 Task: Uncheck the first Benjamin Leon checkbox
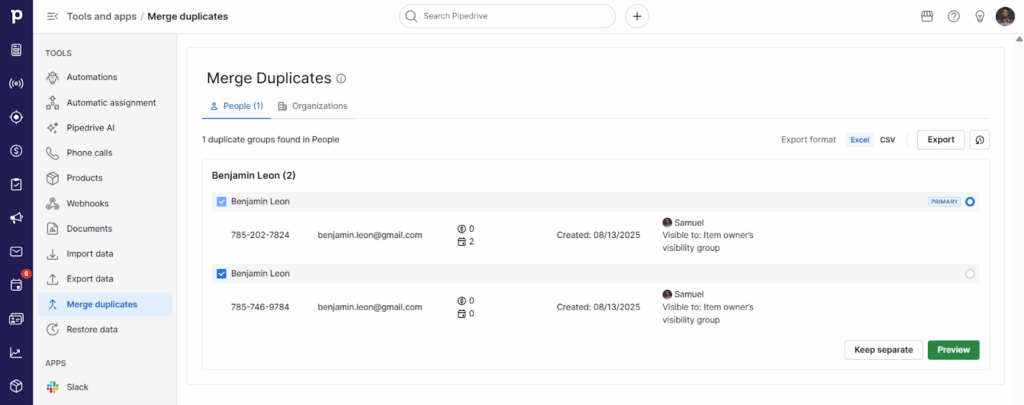[x=222, y=202]
